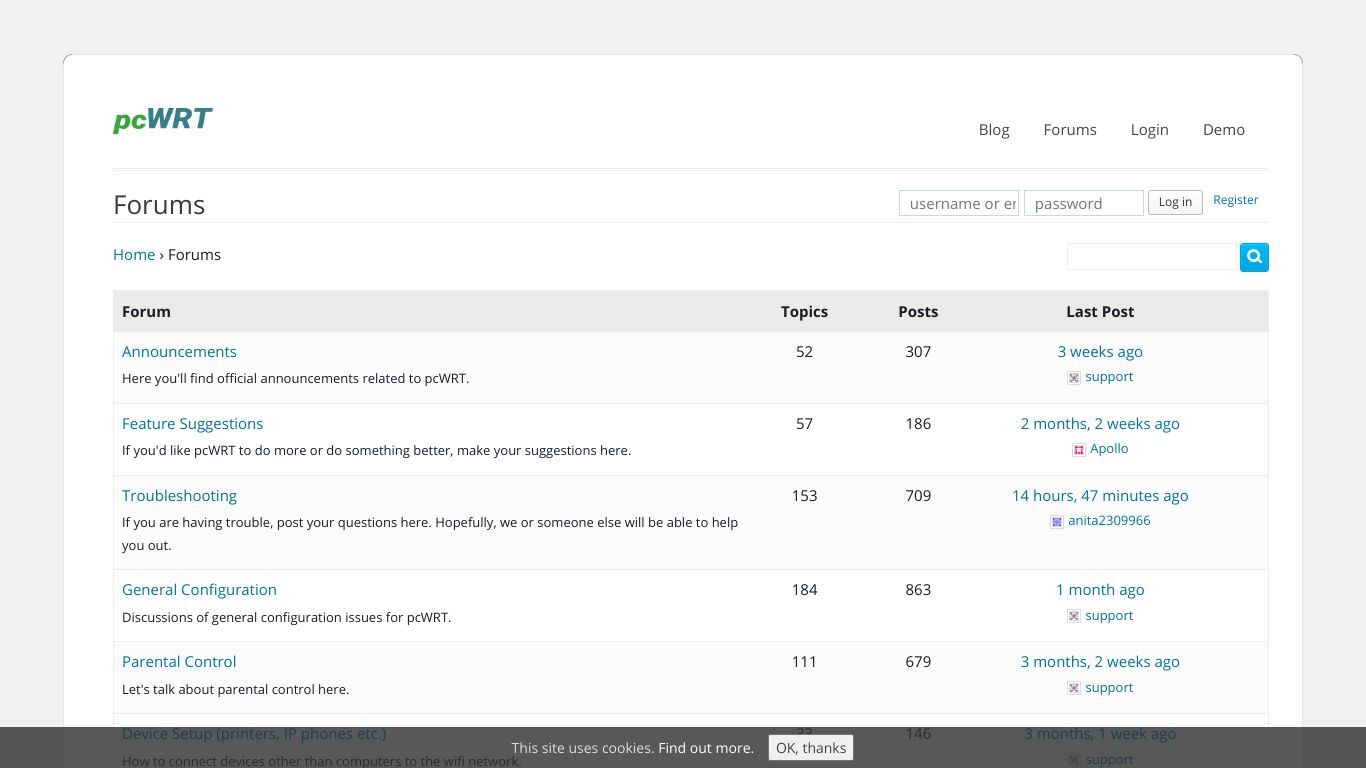
Task: Open '3 months, 1 week ago' last post
Action: tap(1100, 734)
